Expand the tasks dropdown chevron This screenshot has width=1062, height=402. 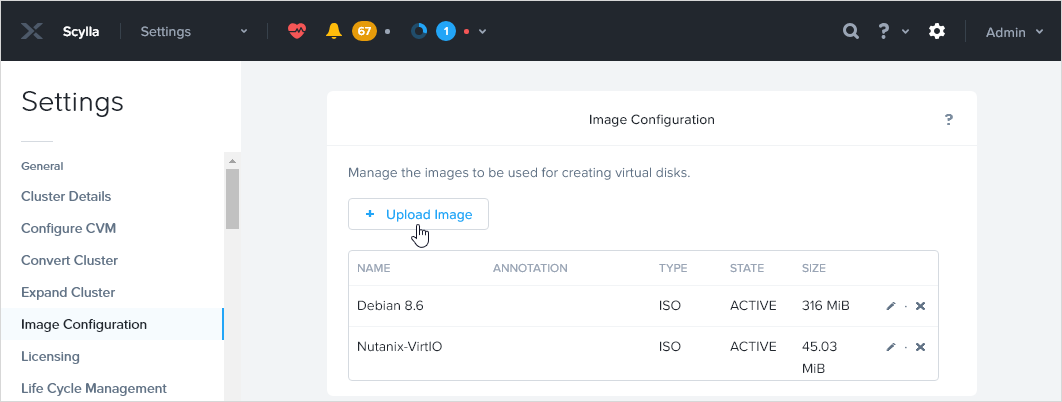[483, 32]
